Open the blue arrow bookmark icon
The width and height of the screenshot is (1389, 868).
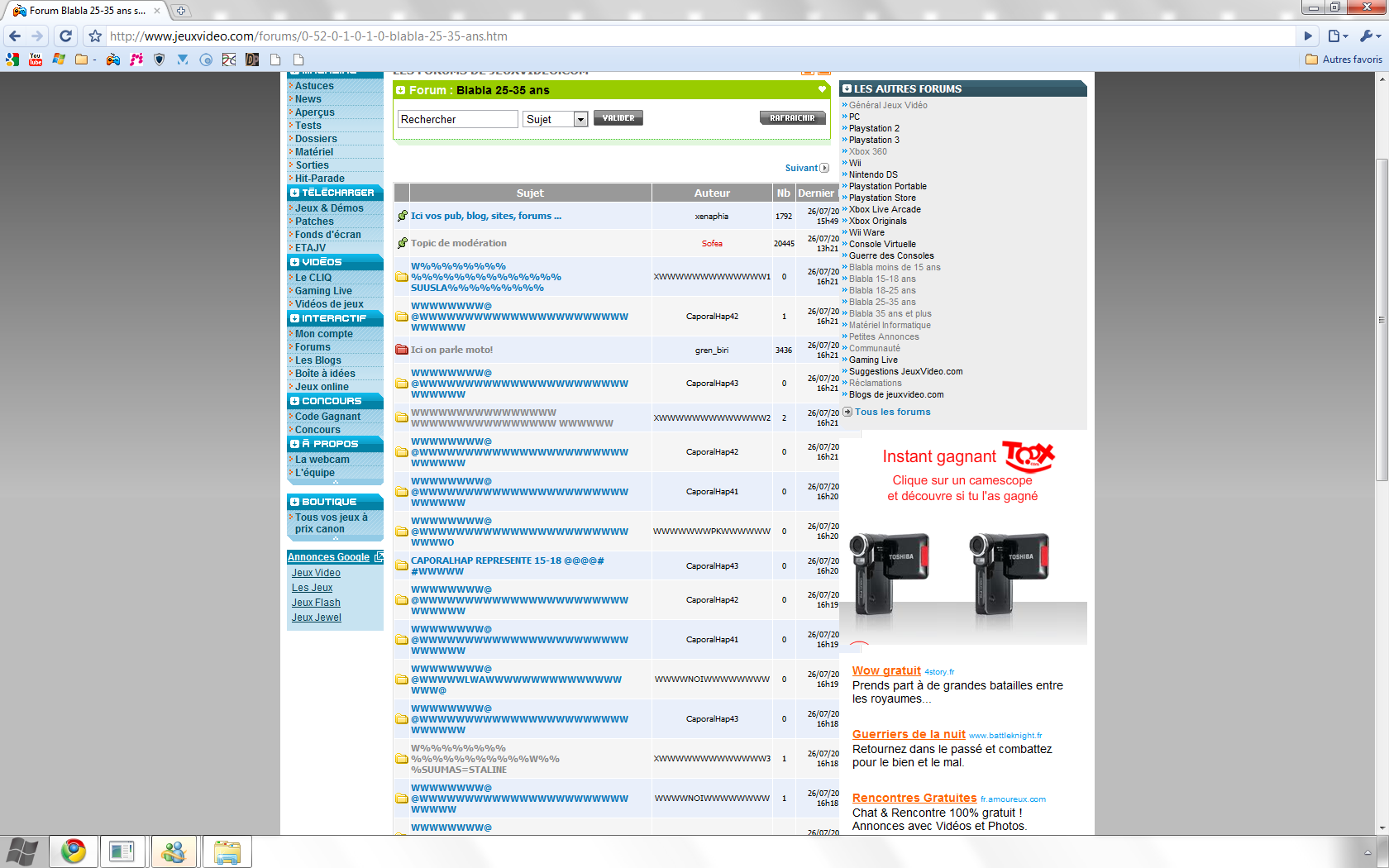(x=183, y=60)
